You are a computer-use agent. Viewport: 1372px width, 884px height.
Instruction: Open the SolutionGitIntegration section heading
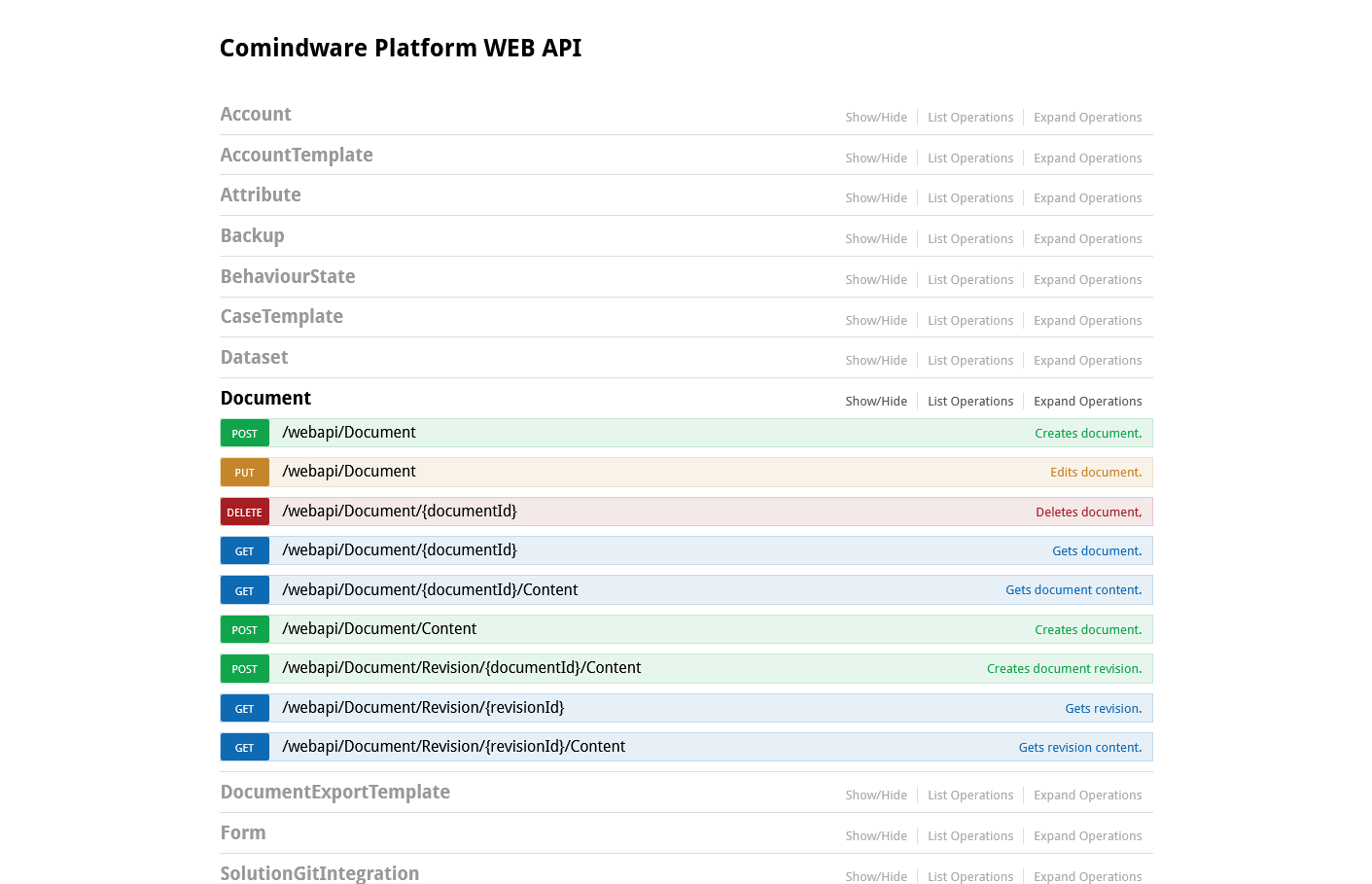tap(320, 873)
